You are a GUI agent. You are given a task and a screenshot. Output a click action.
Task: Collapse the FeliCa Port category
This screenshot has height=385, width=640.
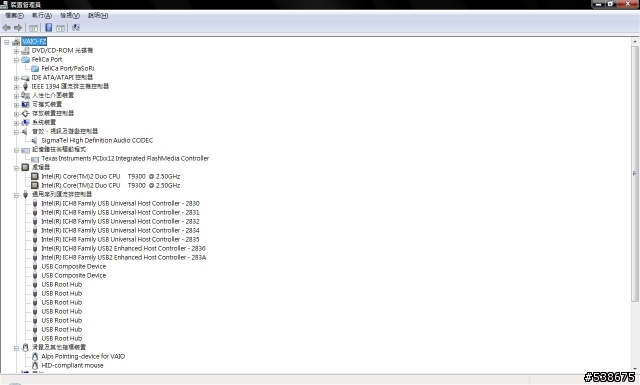click(x=16, y=60)
